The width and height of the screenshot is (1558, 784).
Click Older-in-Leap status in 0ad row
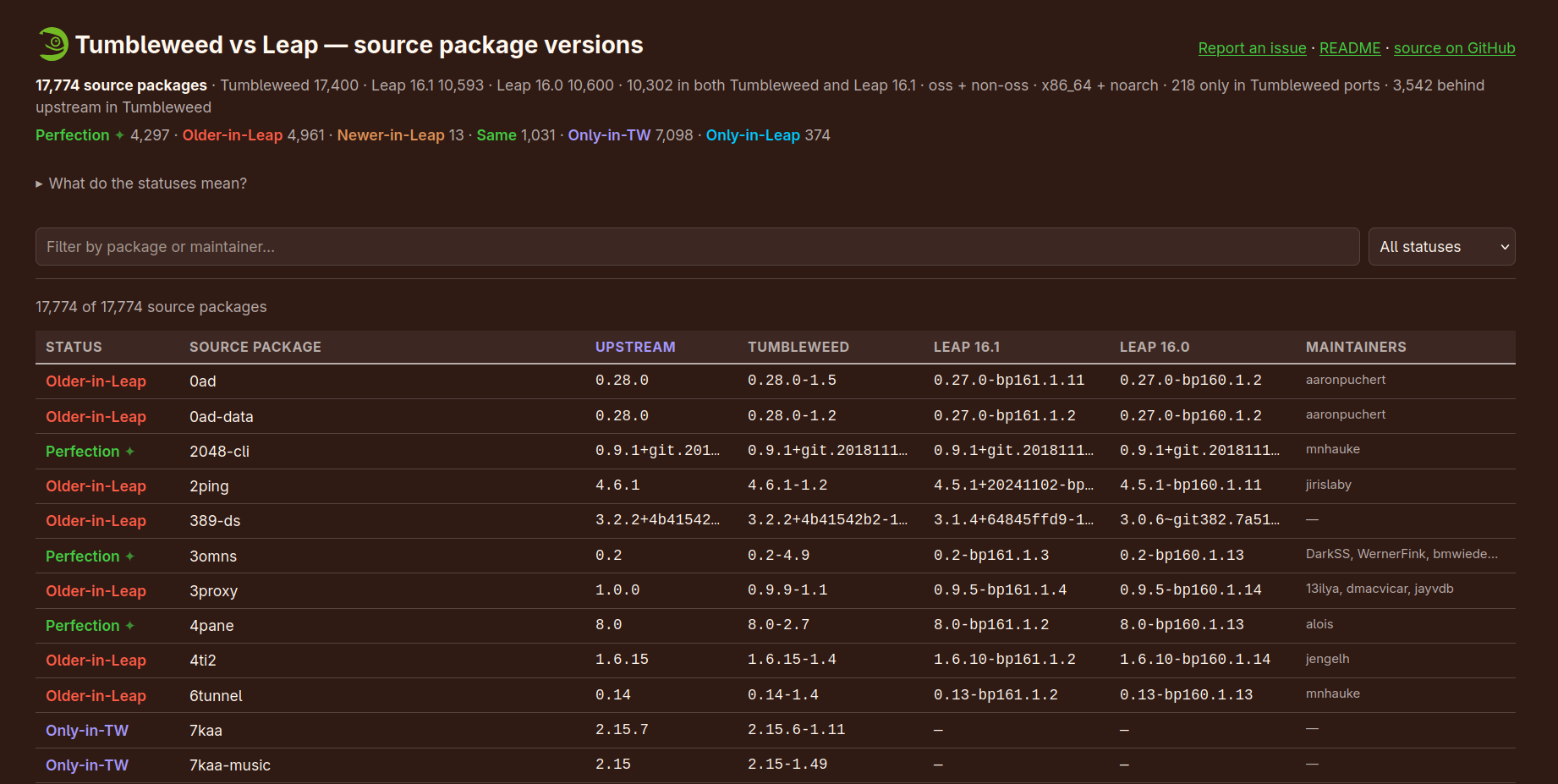point(96,381)
